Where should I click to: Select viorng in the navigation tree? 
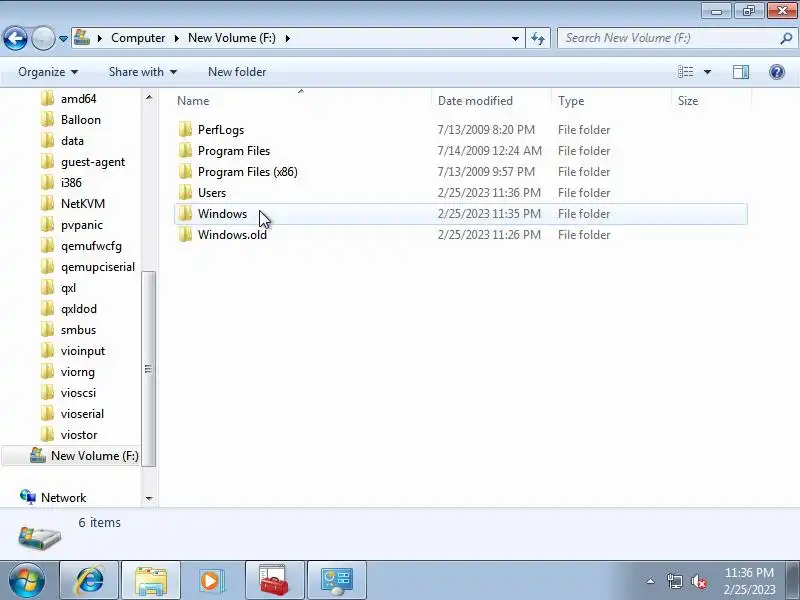coord(78,372)
